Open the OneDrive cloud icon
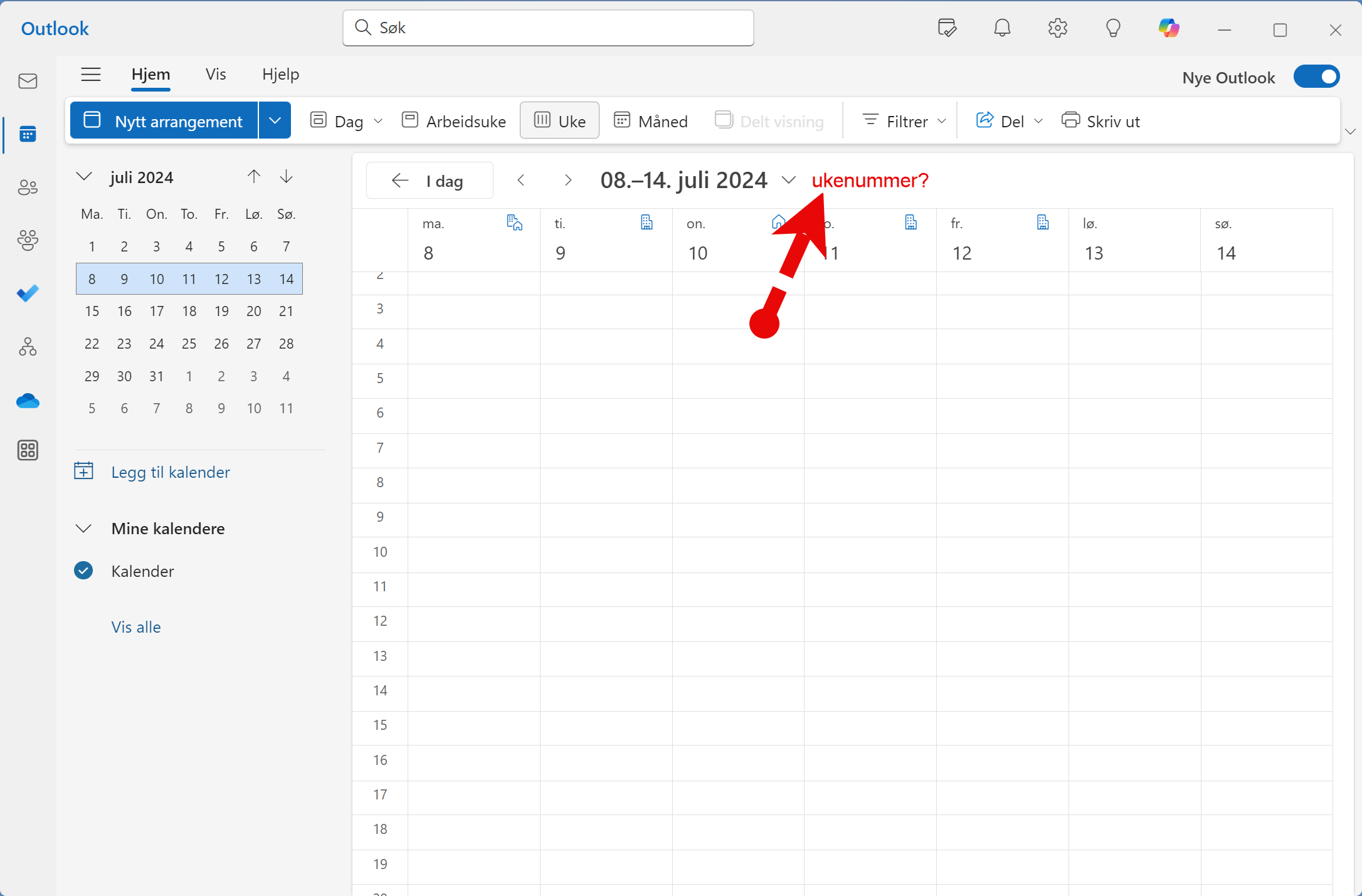This screenshot has width=1362, height=896. point(28,401)
